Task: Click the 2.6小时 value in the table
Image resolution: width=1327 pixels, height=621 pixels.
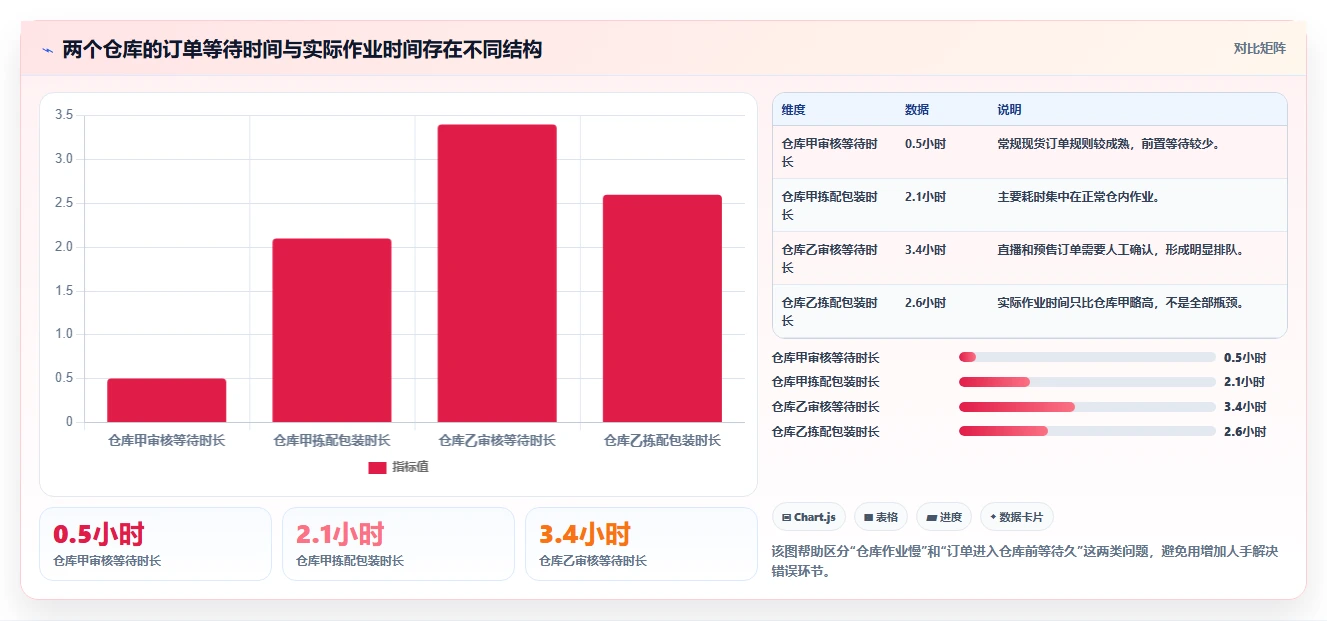Action: [x=925, y=303]
